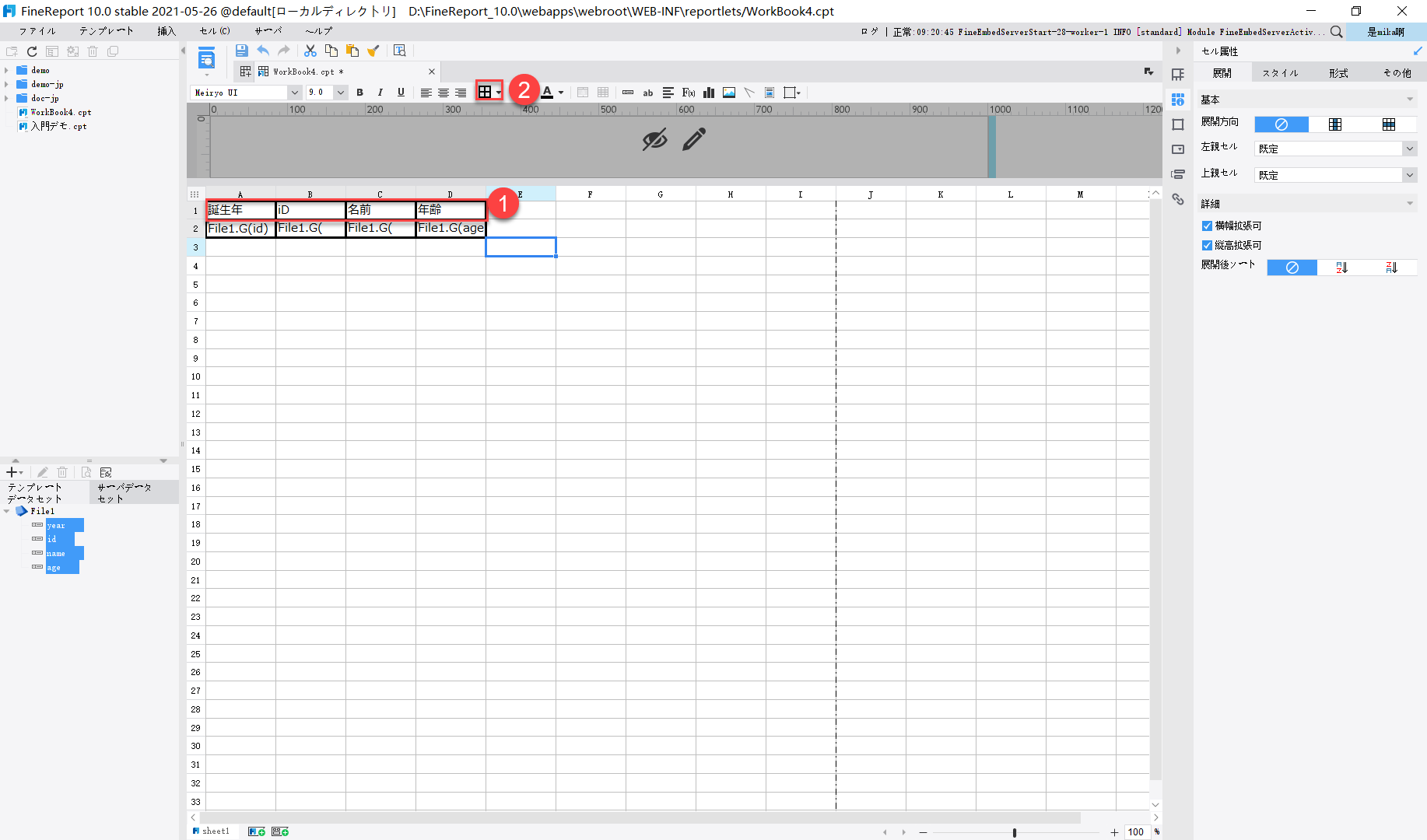
Task: Insert formula with F(x) icon
Action: point(689,93)
